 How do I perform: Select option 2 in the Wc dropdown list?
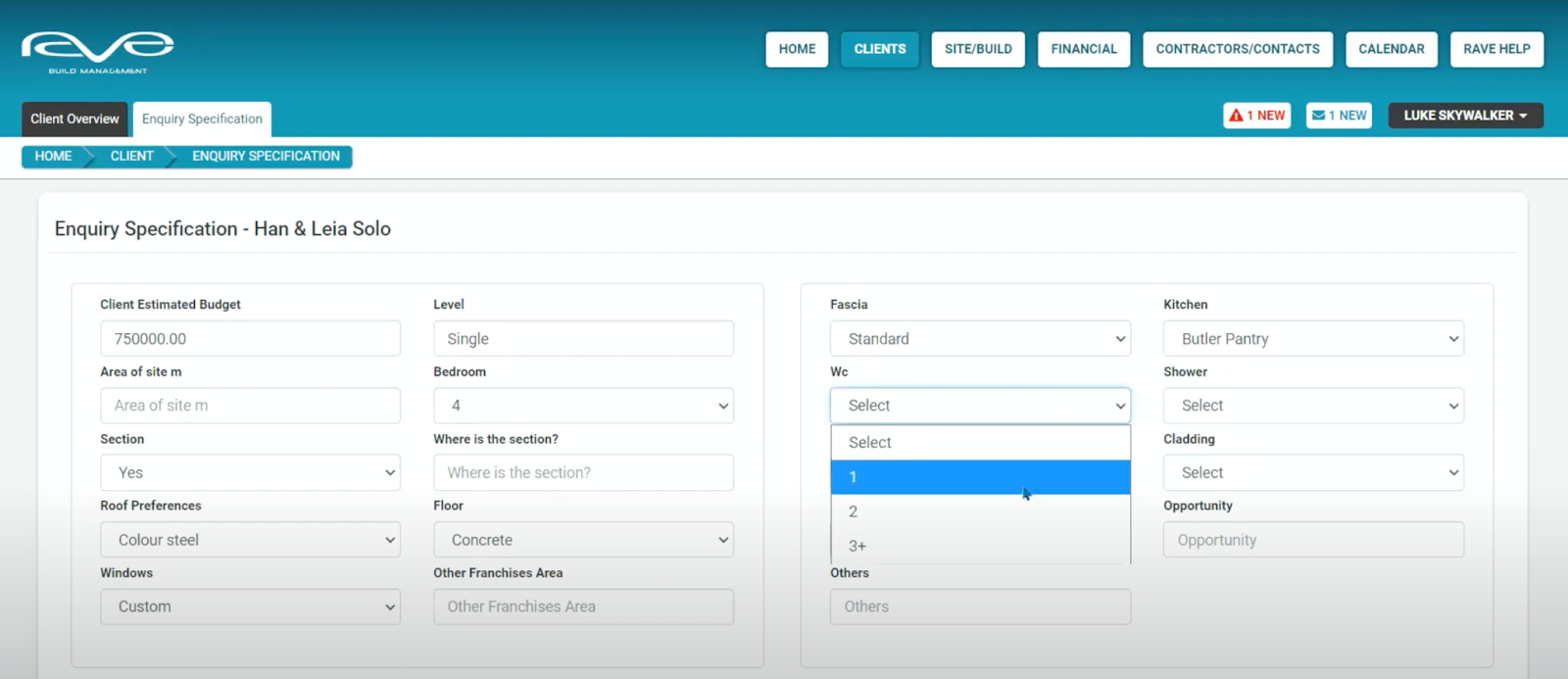click(x=980, y=511)
